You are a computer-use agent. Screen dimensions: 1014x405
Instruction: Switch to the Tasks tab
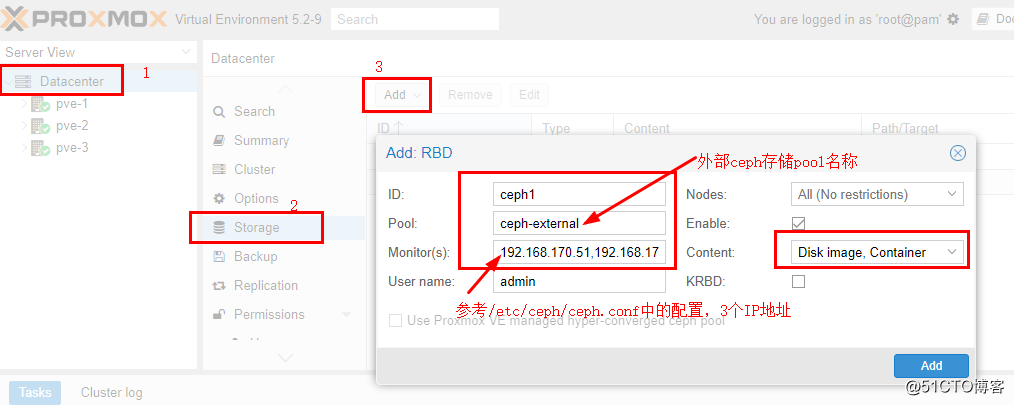click(x=35, y=393)
